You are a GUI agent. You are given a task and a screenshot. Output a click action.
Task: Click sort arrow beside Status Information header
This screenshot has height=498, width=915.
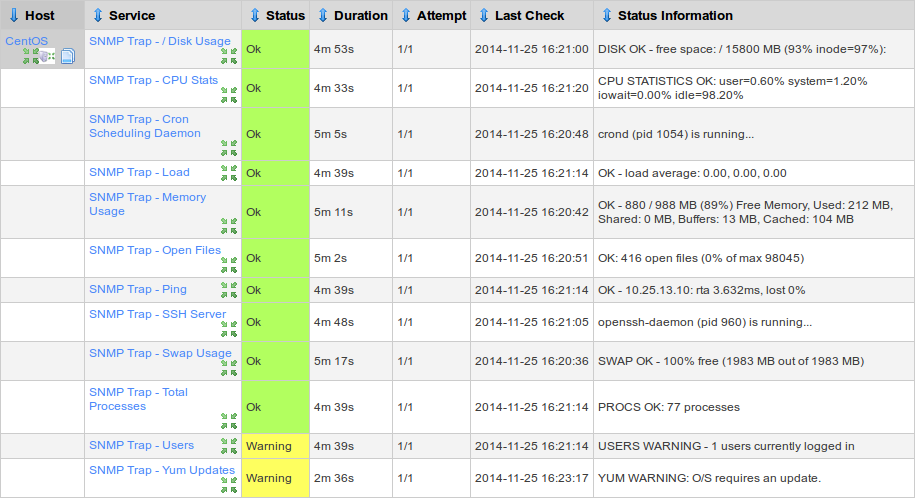(x=607, y=16)
